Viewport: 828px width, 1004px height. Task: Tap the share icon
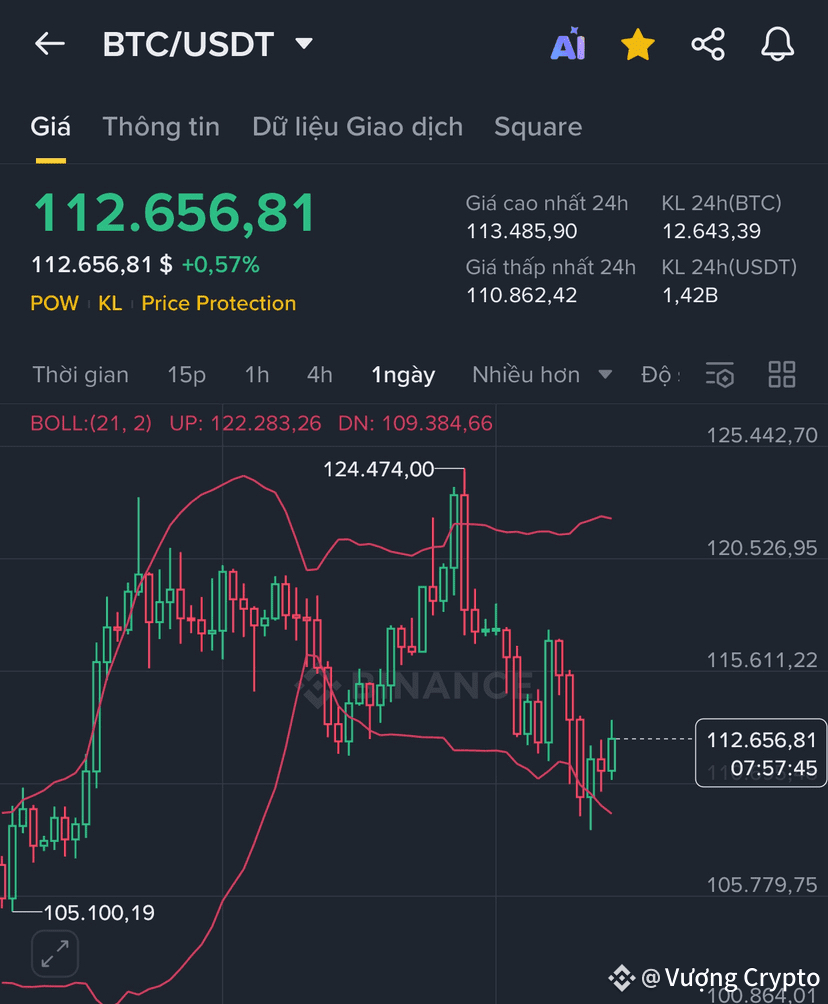(708, 44)
